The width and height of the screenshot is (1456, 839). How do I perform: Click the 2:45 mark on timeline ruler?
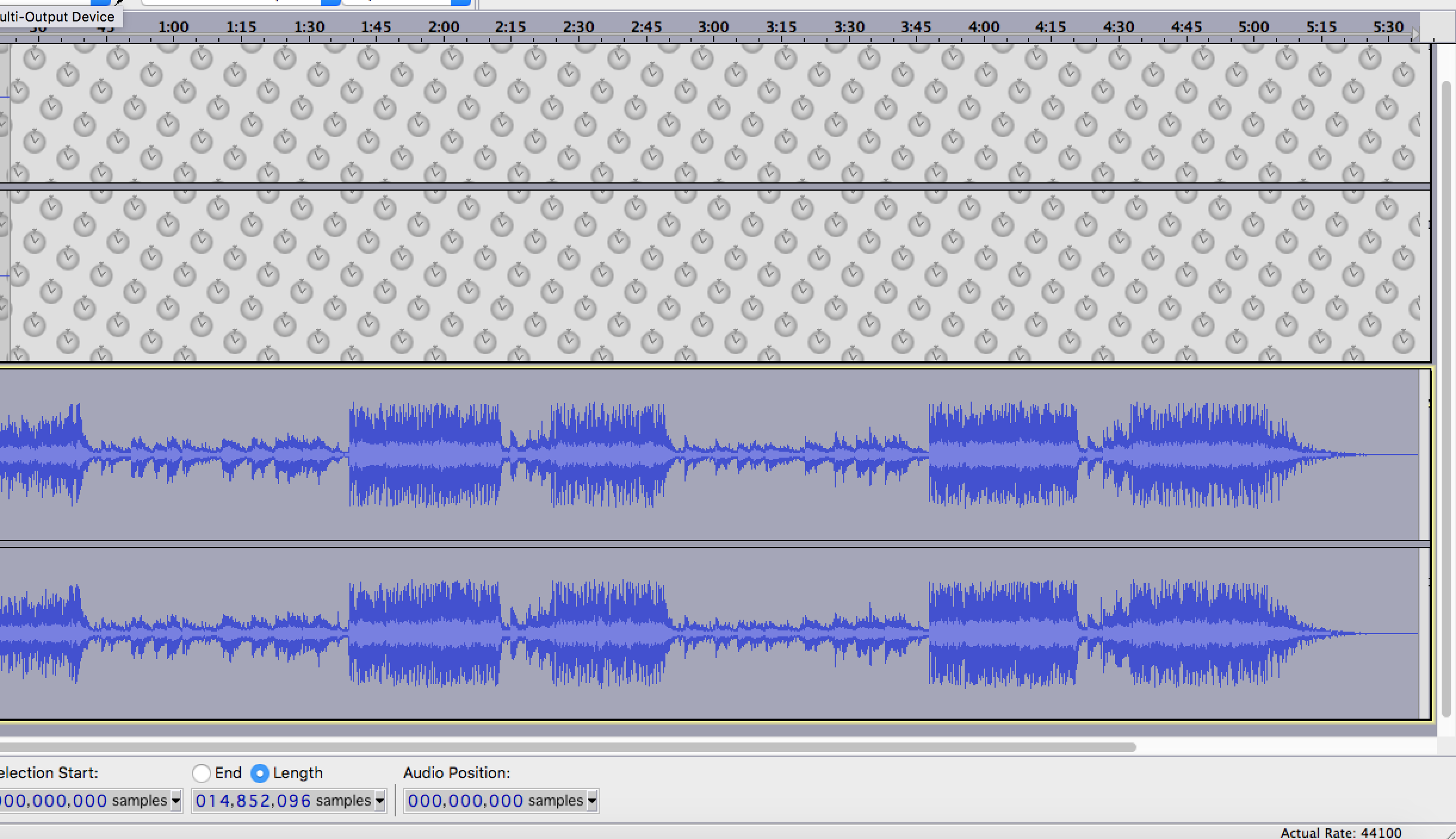pos(646,27)
